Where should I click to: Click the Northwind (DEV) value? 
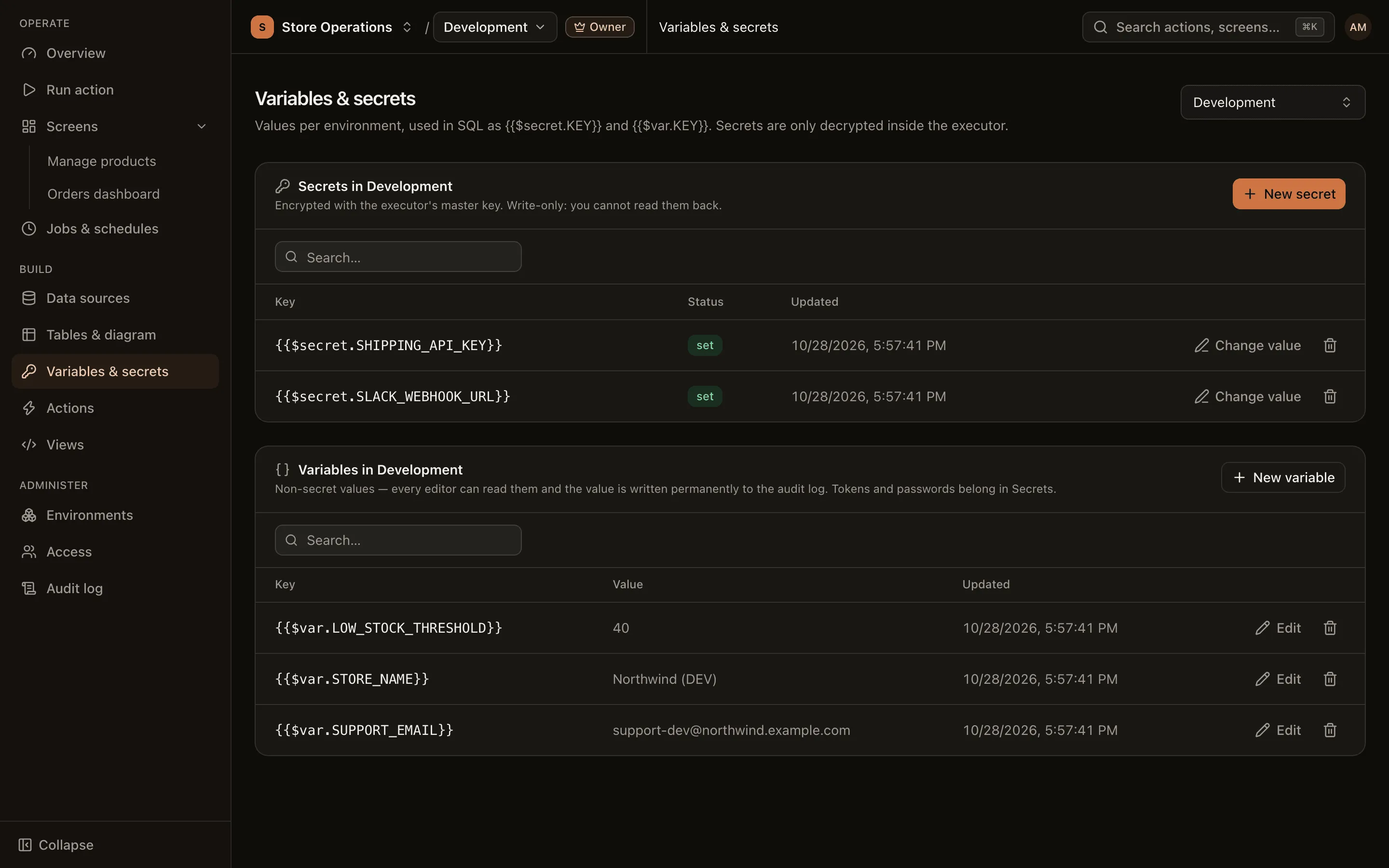point(664,678)
